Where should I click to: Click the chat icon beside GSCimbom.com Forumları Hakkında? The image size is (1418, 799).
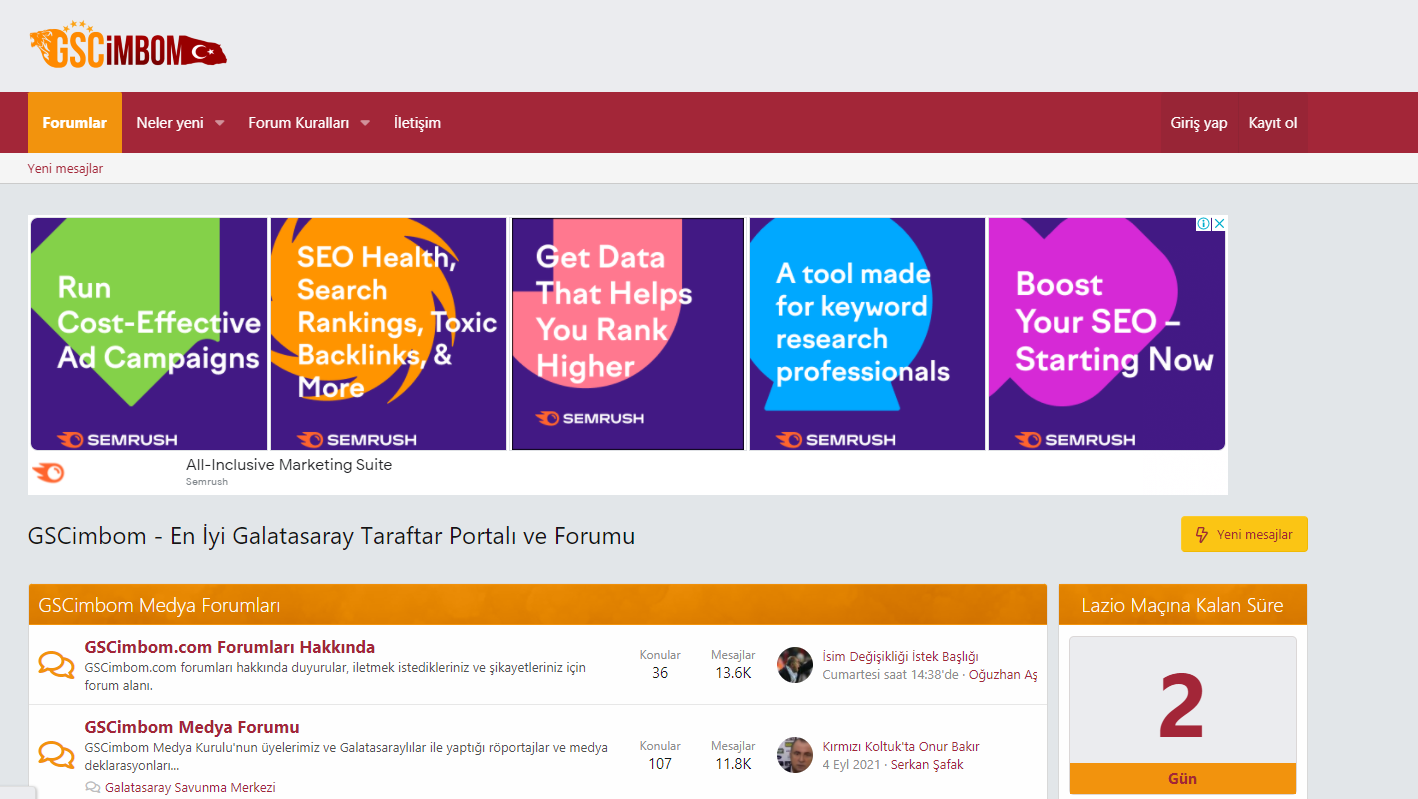tap(56, 665)
